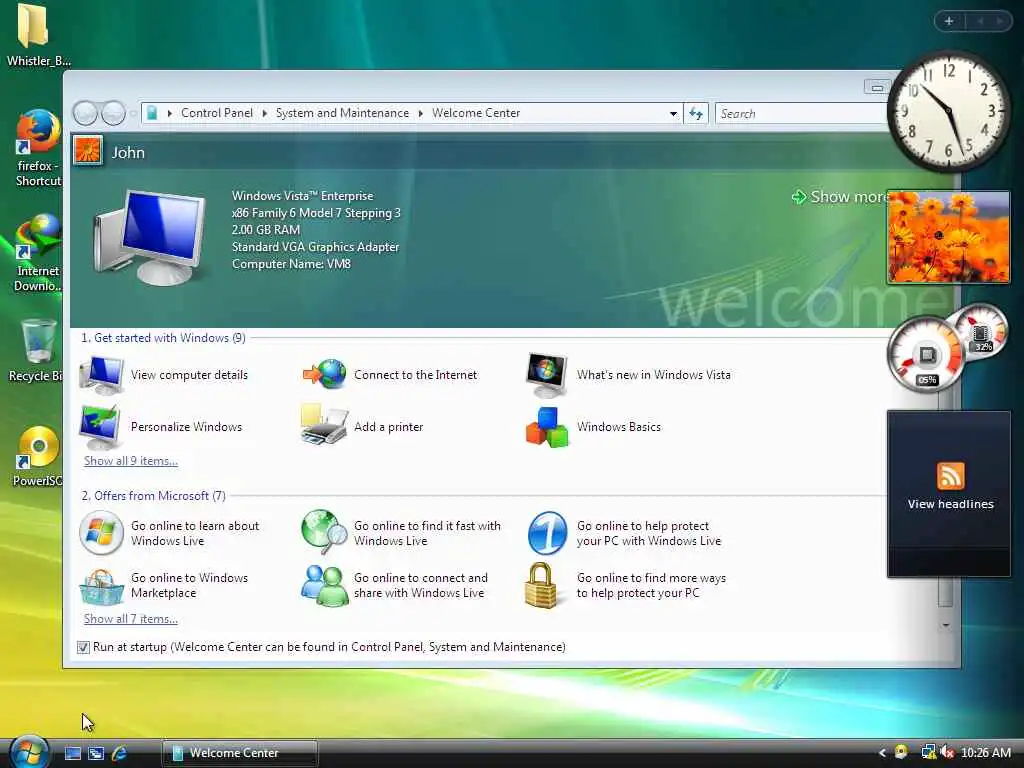The width and height of the screenshot is (1024, 768).
Task: Click Get started with Windows heading
Action: 163,338
